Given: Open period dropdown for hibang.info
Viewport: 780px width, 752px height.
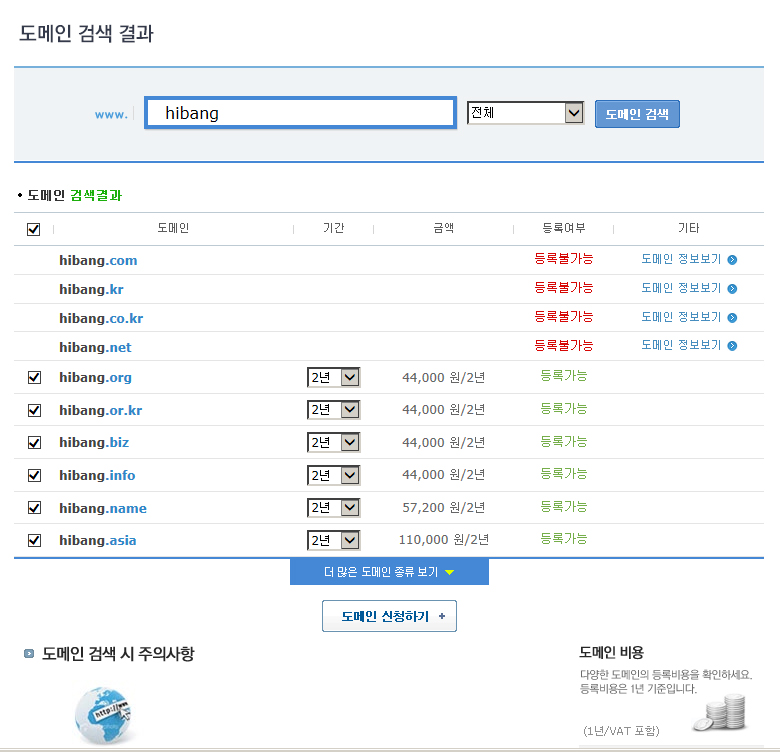Looking at the screenshot, I should pos(333,475).
